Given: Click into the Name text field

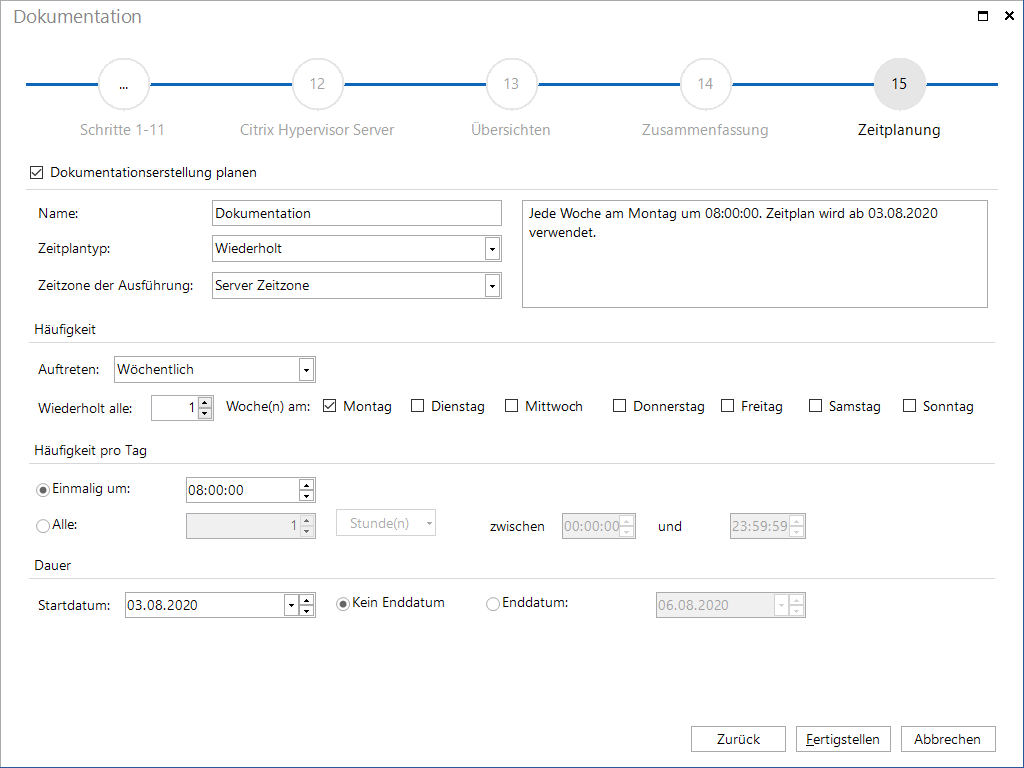Looking at the screenshot, I should [x=357, y=213].
